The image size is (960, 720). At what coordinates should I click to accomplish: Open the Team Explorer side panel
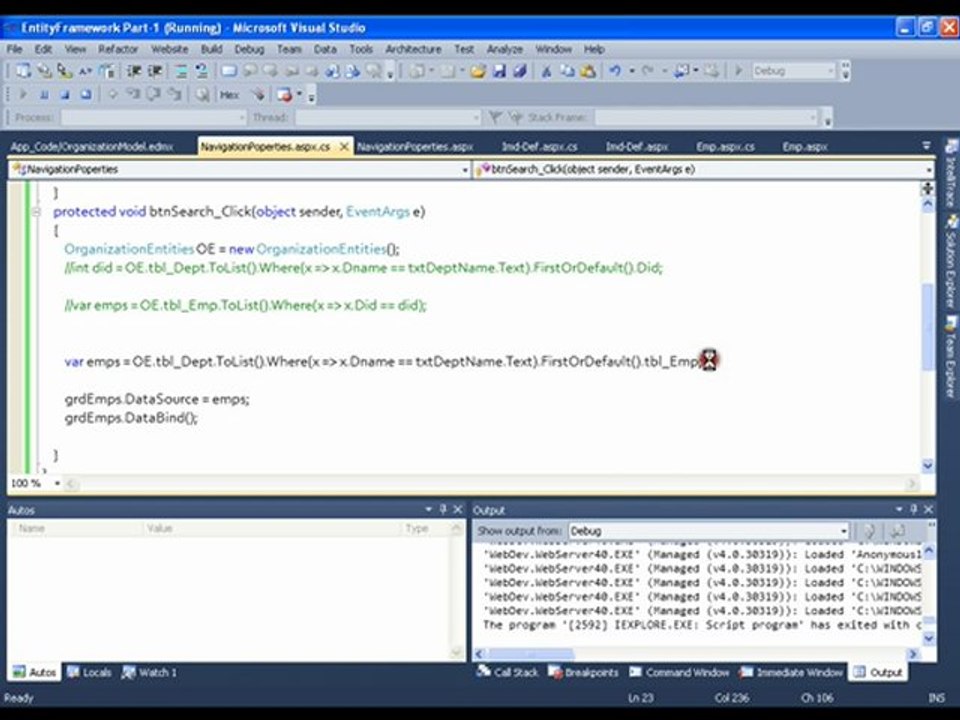click(x=951, y=356)
